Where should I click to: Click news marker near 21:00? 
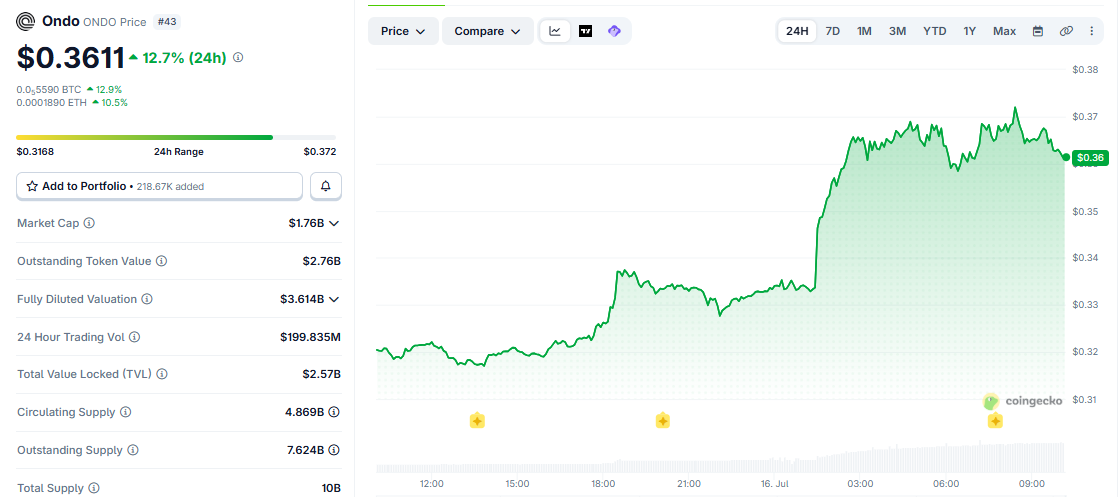(x=663, y=421)
